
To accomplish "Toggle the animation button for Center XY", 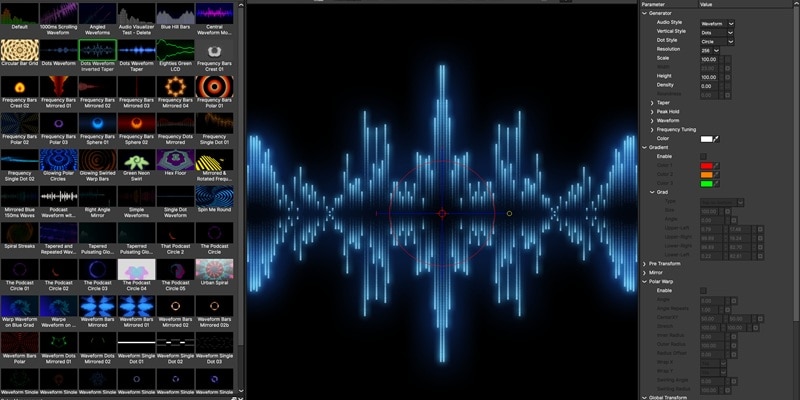I will pos(760,319).
